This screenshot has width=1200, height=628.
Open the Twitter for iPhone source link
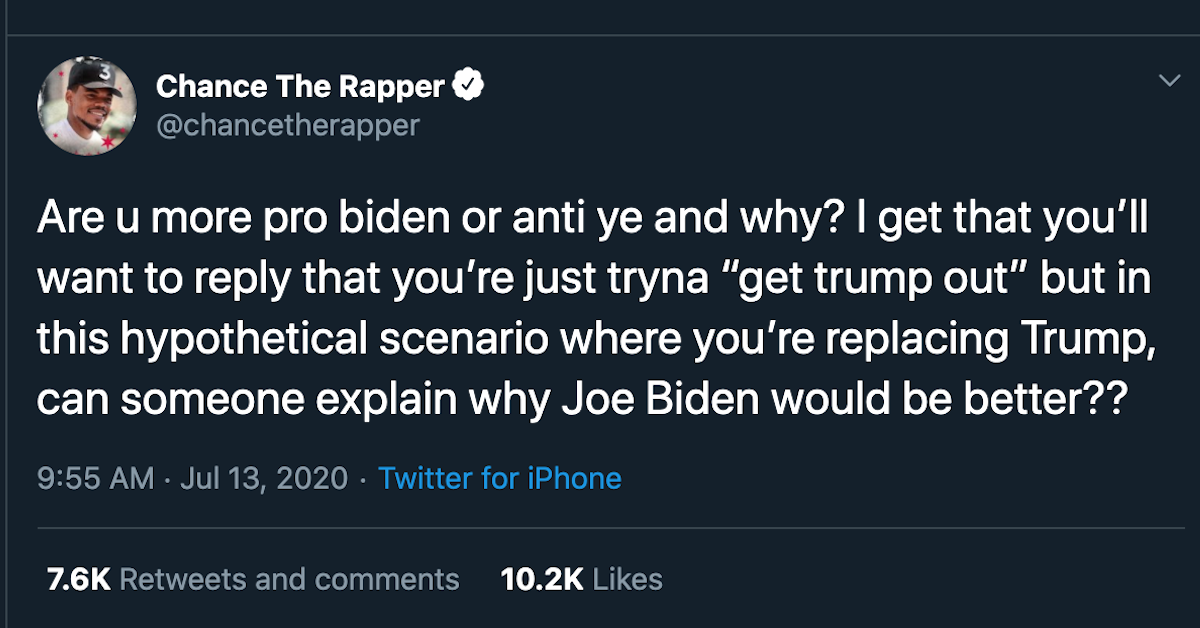(x=500, y=478)
